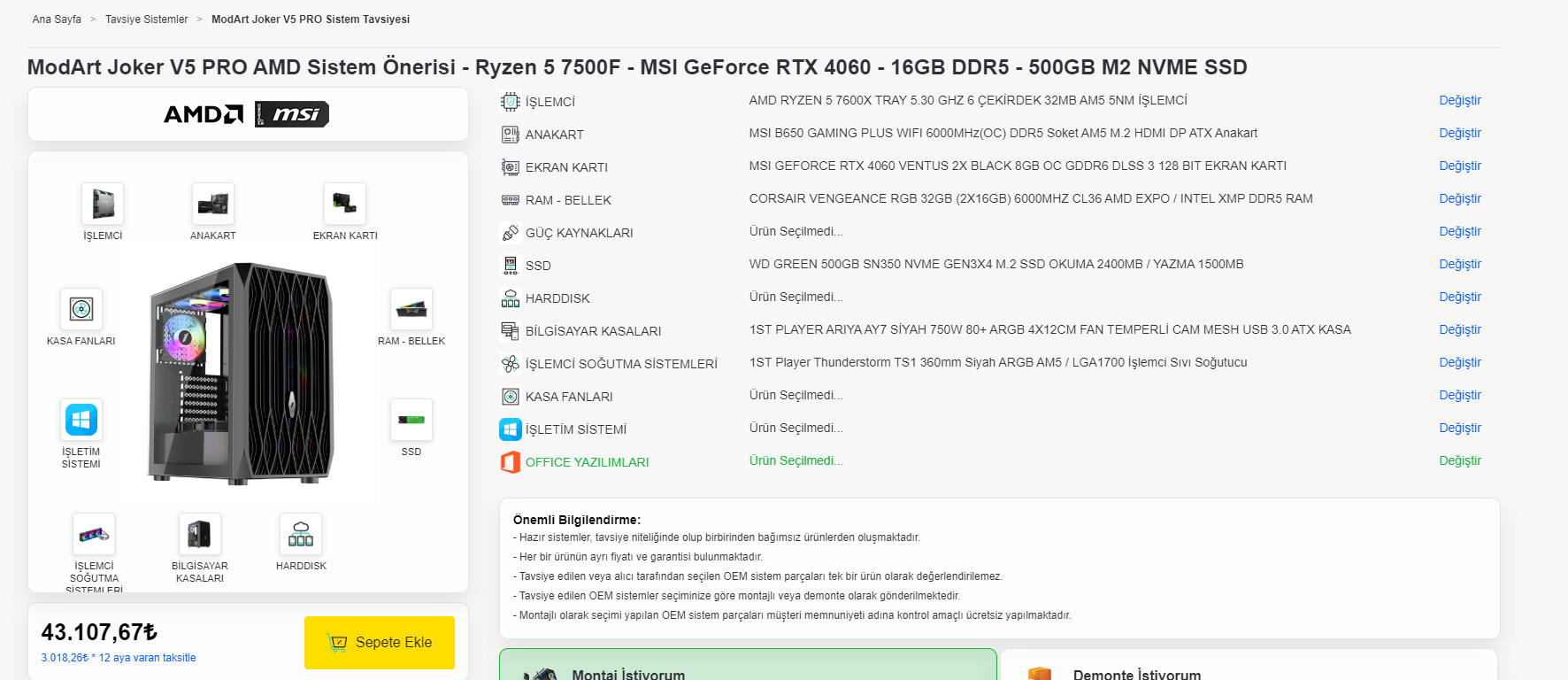
Task: Click the İşlemci Soğutma Sistemleri thumbnail in the diagram
Action: (x=94, y=534)
